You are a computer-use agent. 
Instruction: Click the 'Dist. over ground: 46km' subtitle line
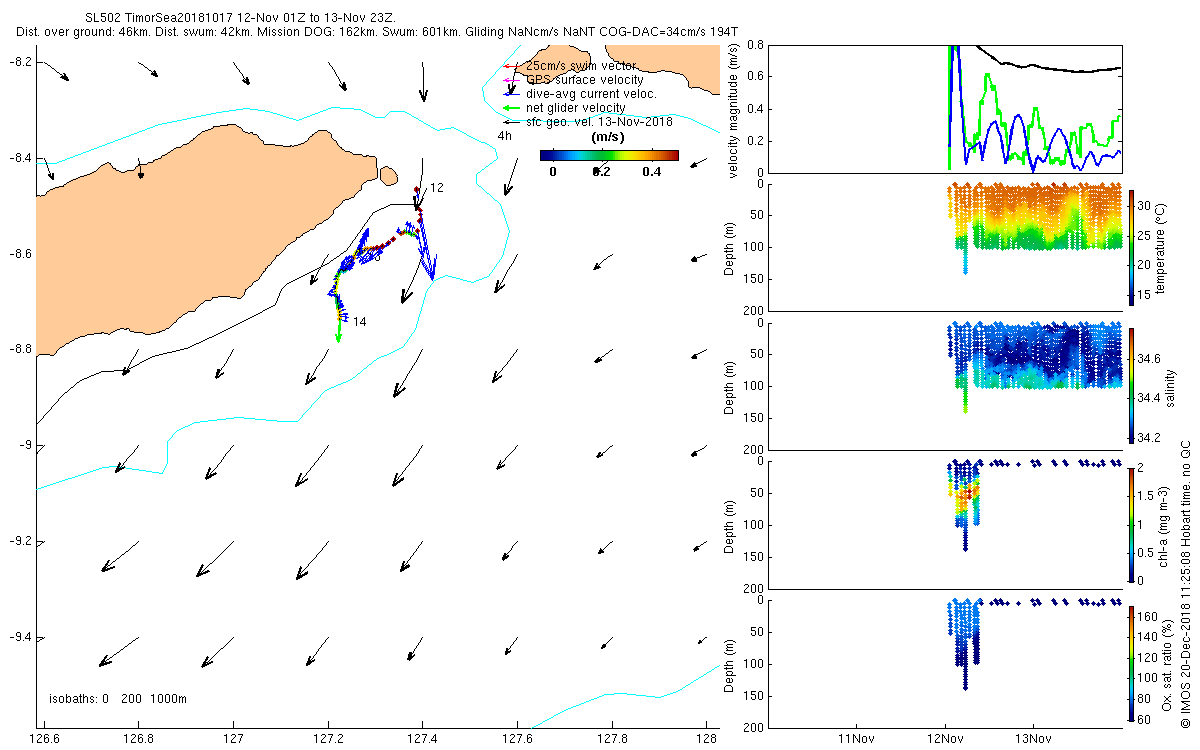(377, 32)
